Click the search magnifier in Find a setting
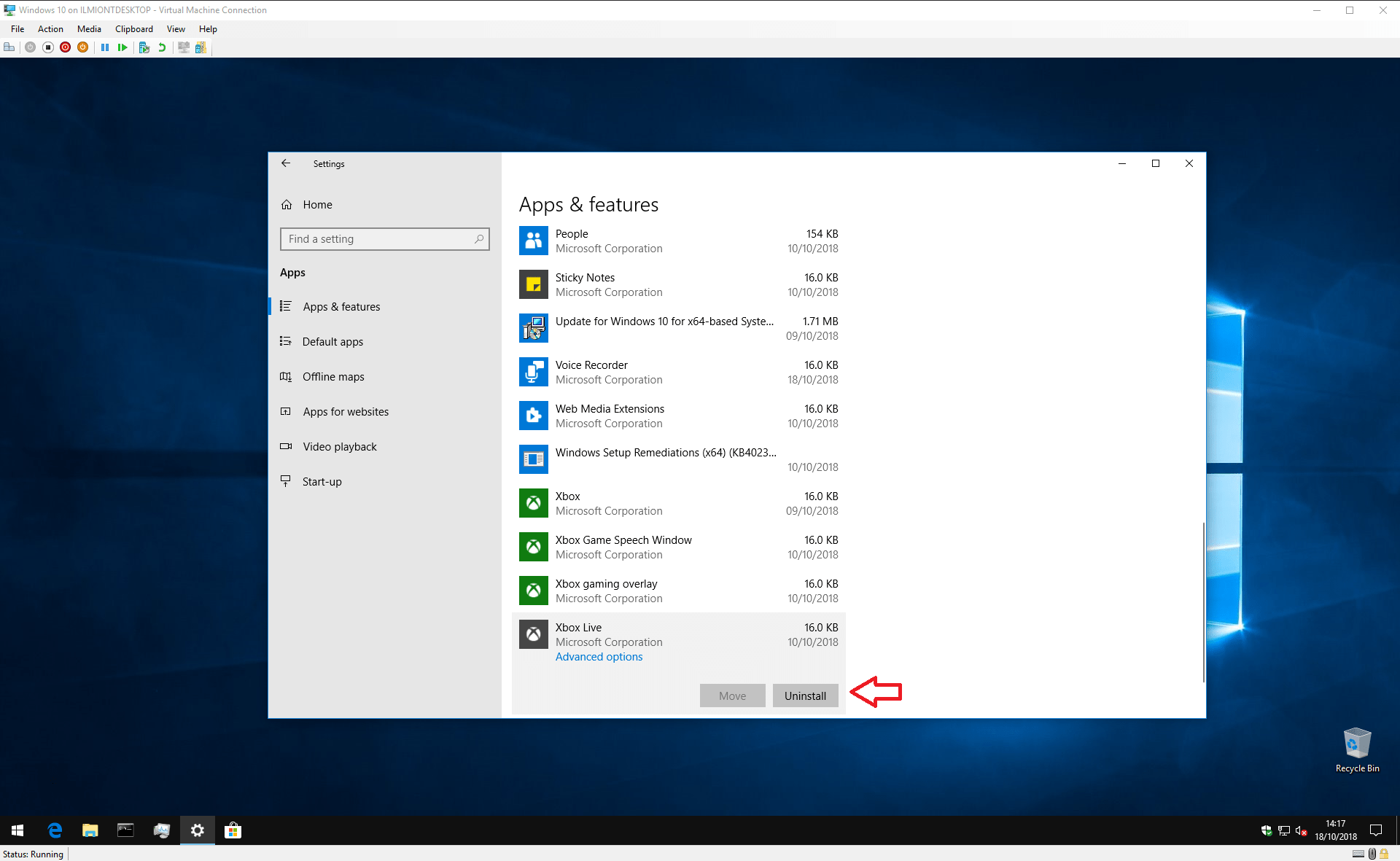Viewport: 1400px width, 861px height. pos(479,239)
